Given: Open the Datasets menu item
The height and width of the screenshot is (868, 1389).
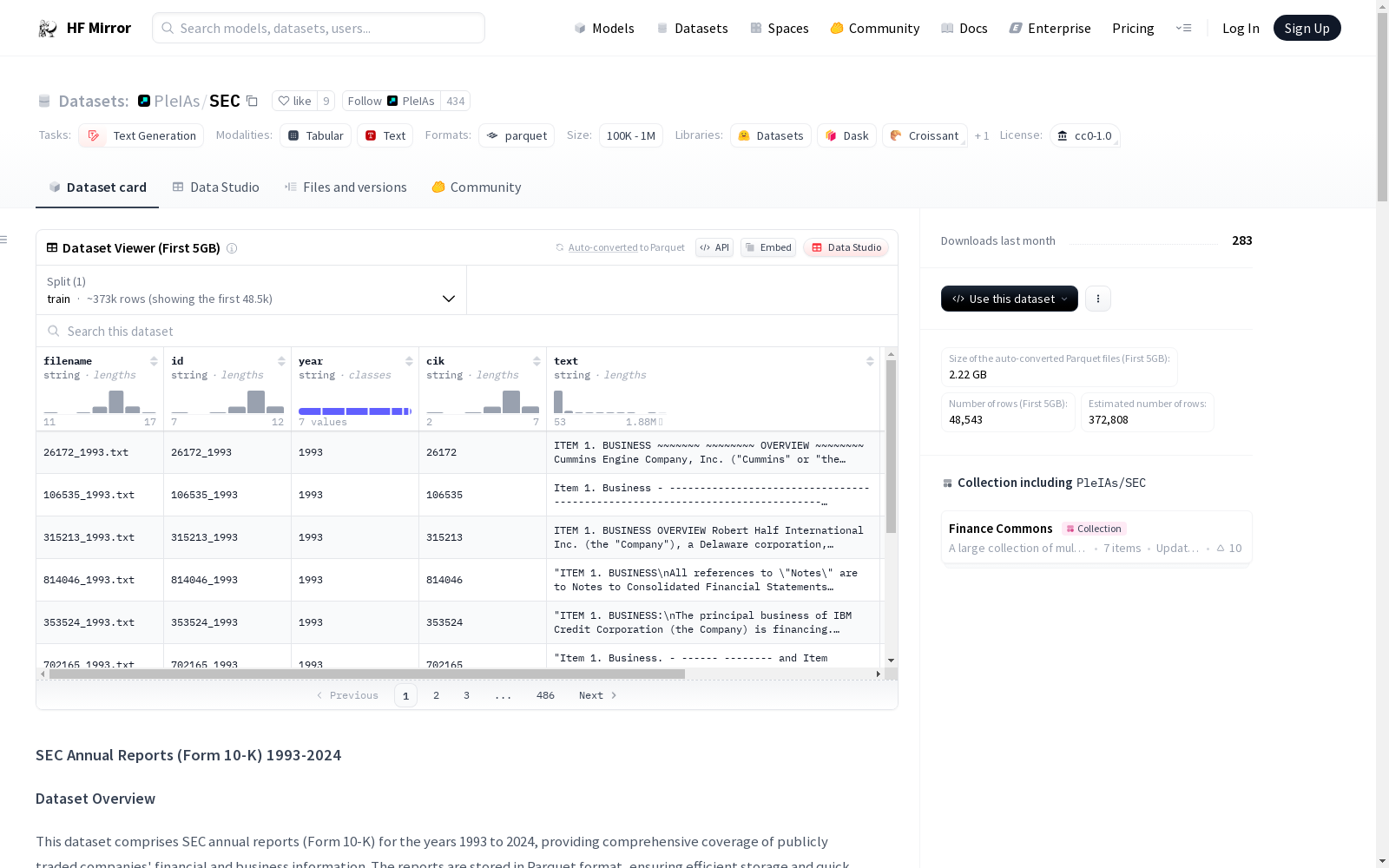Looking at the screenshot, I should tap(692, 28).
